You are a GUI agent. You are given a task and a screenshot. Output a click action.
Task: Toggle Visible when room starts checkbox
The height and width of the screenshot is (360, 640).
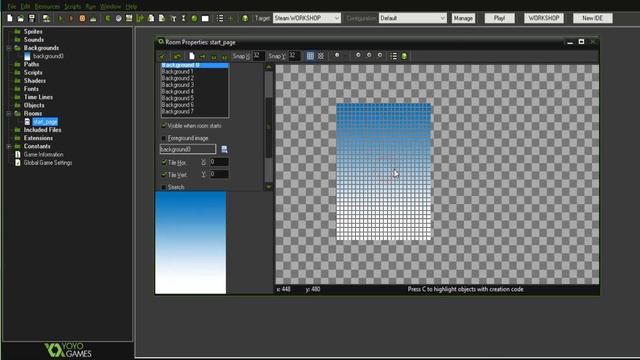point(164,126)
